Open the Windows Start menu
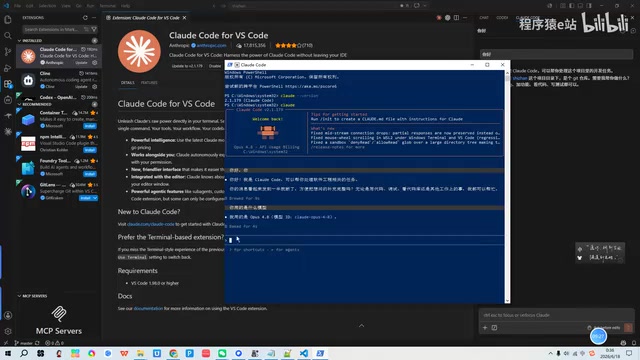The height and width of the screenshot is (360, 640). point(8,353)
